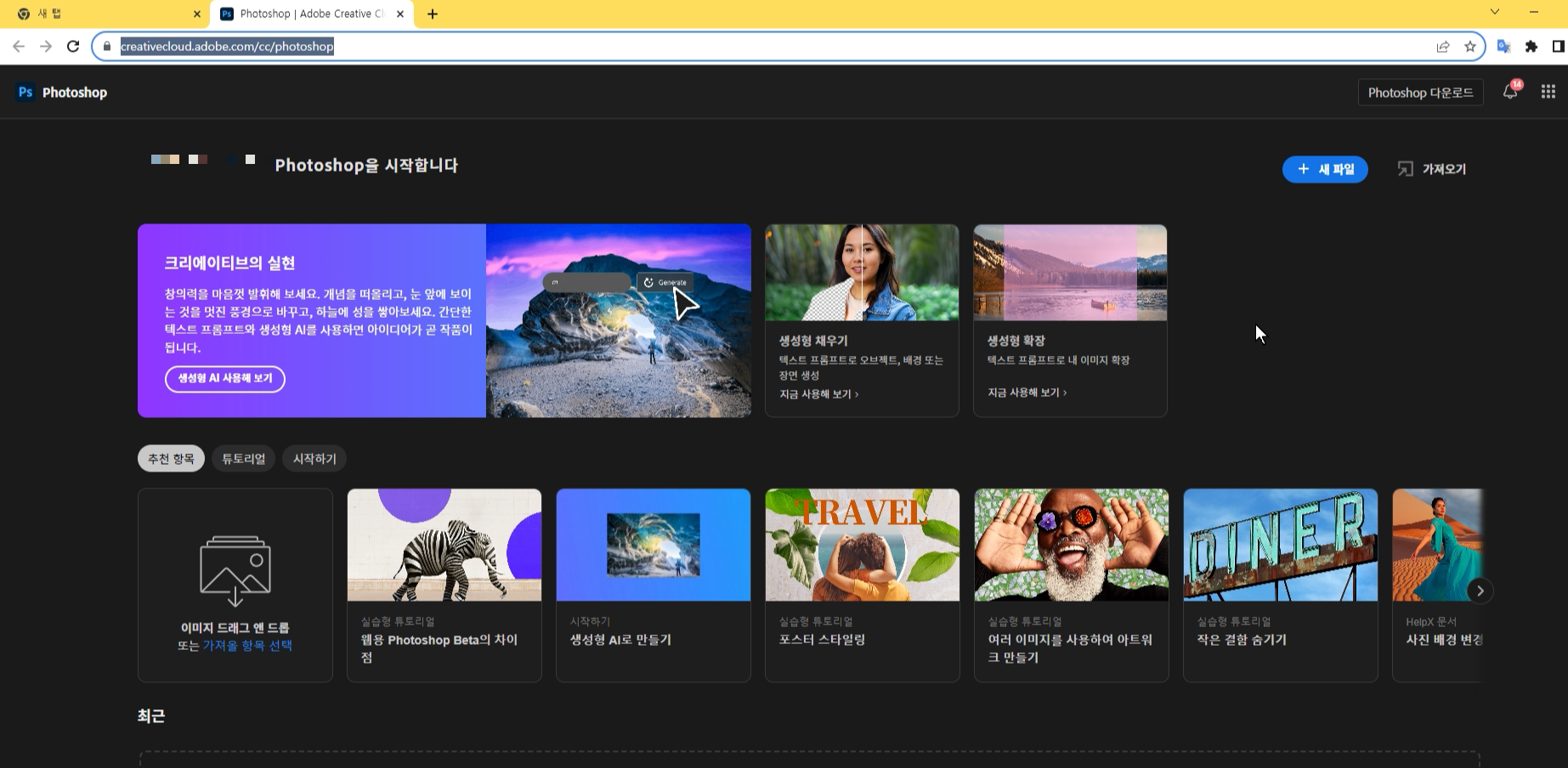Open the browser tab list chevron
This screenshot has width=1568, height=768.
pyautogui.click(x=1495, y=14)
